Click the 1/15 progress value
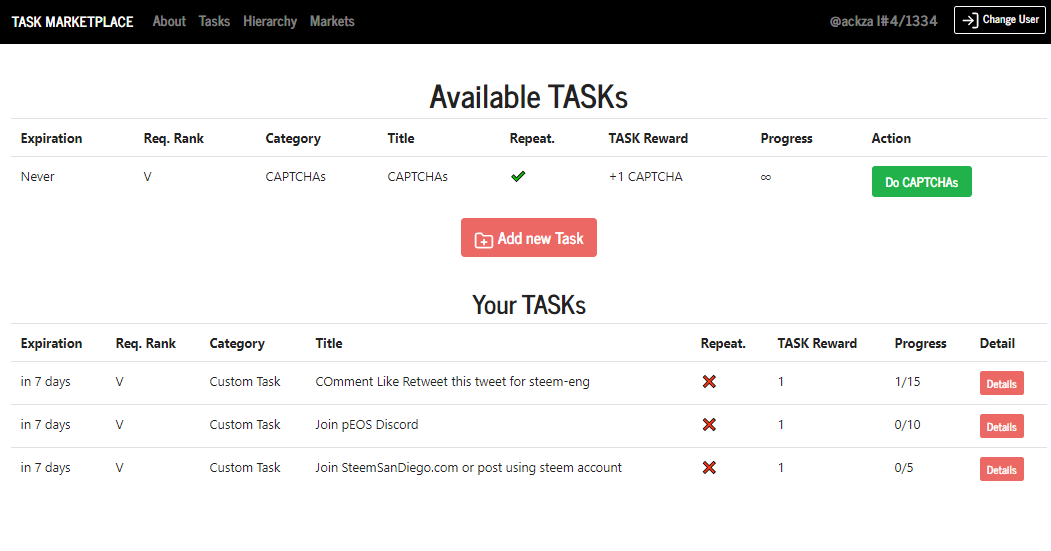The width and height of the screenshot is (1051, 551). [x=907, y=381]
